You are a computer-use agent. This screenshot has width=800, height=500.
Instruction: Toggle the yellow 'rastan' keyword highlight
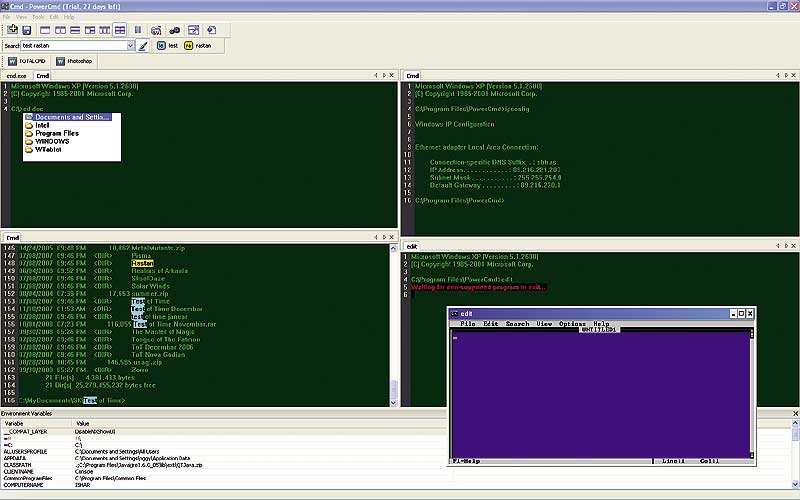point(198,45)
